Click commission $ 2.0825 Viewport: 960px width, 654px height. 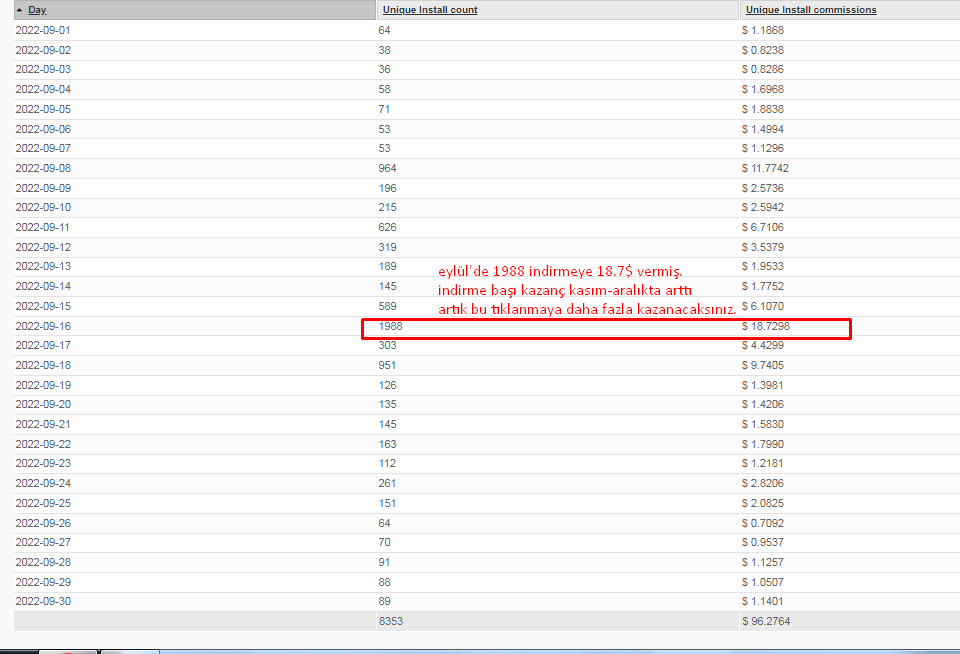pos(762,503)
